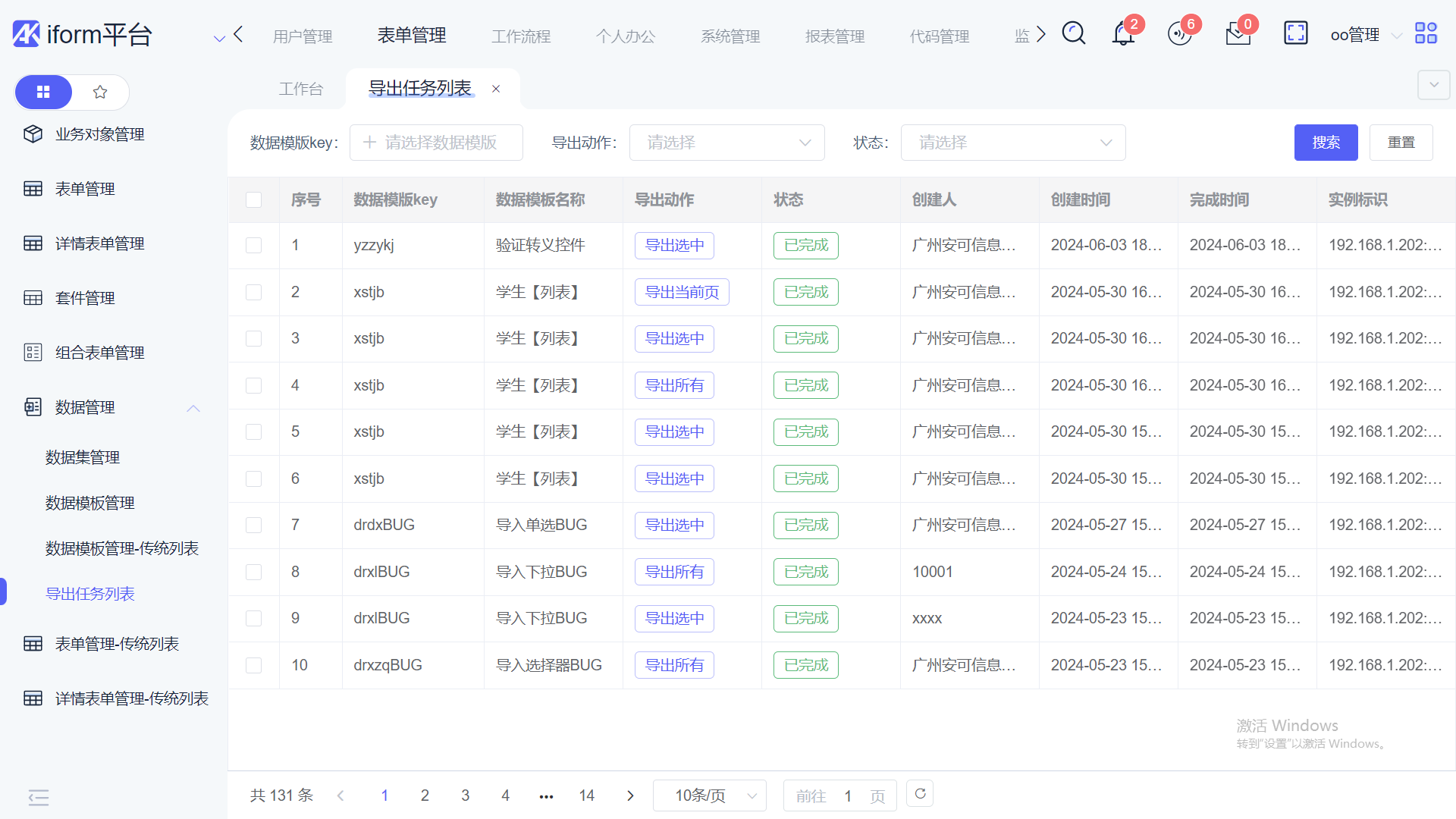Click the 重置 button

coord(1401,143)
